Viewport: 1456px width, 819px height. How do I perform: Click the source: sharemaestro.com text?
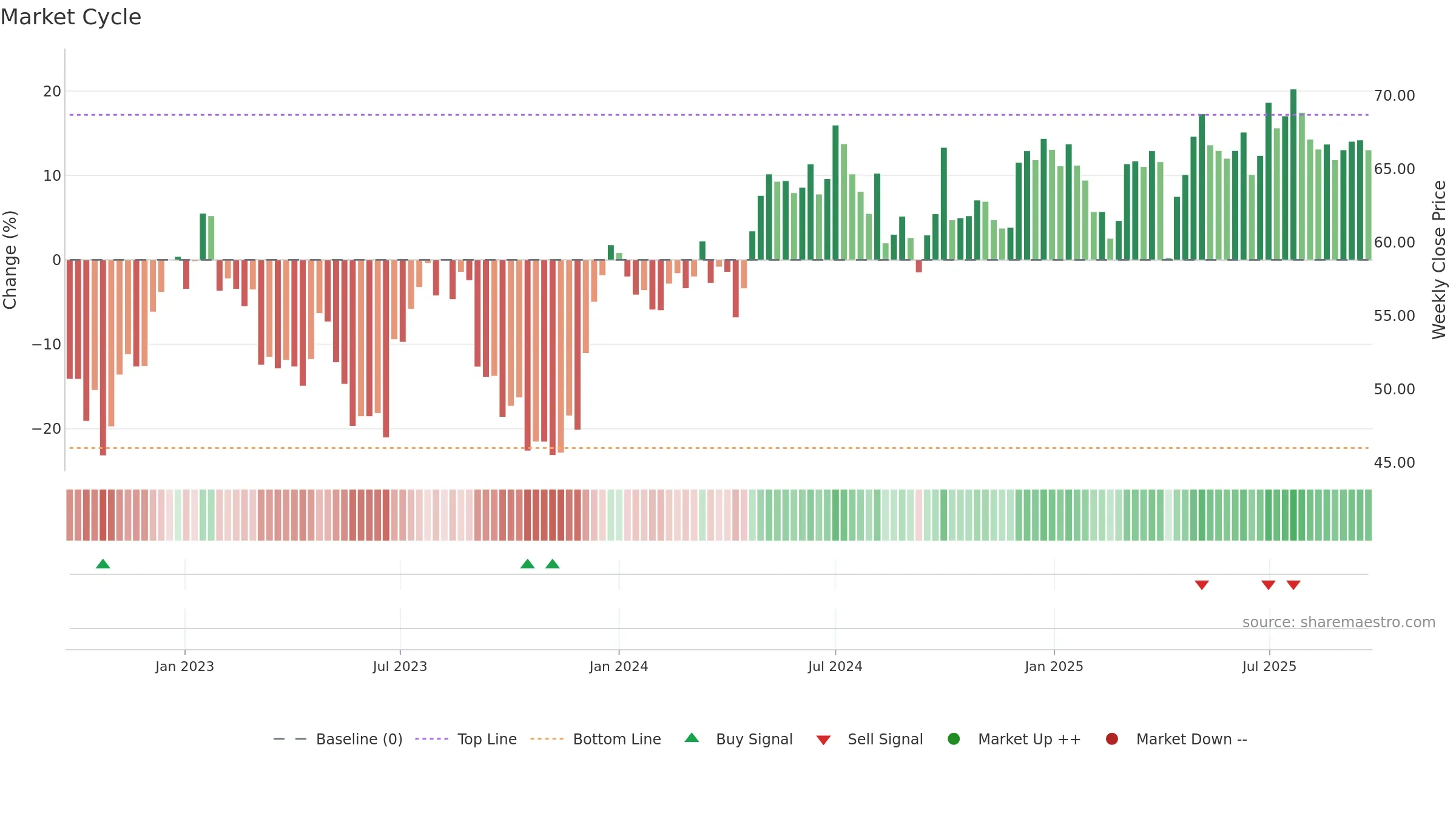(x=1339, y=622)
